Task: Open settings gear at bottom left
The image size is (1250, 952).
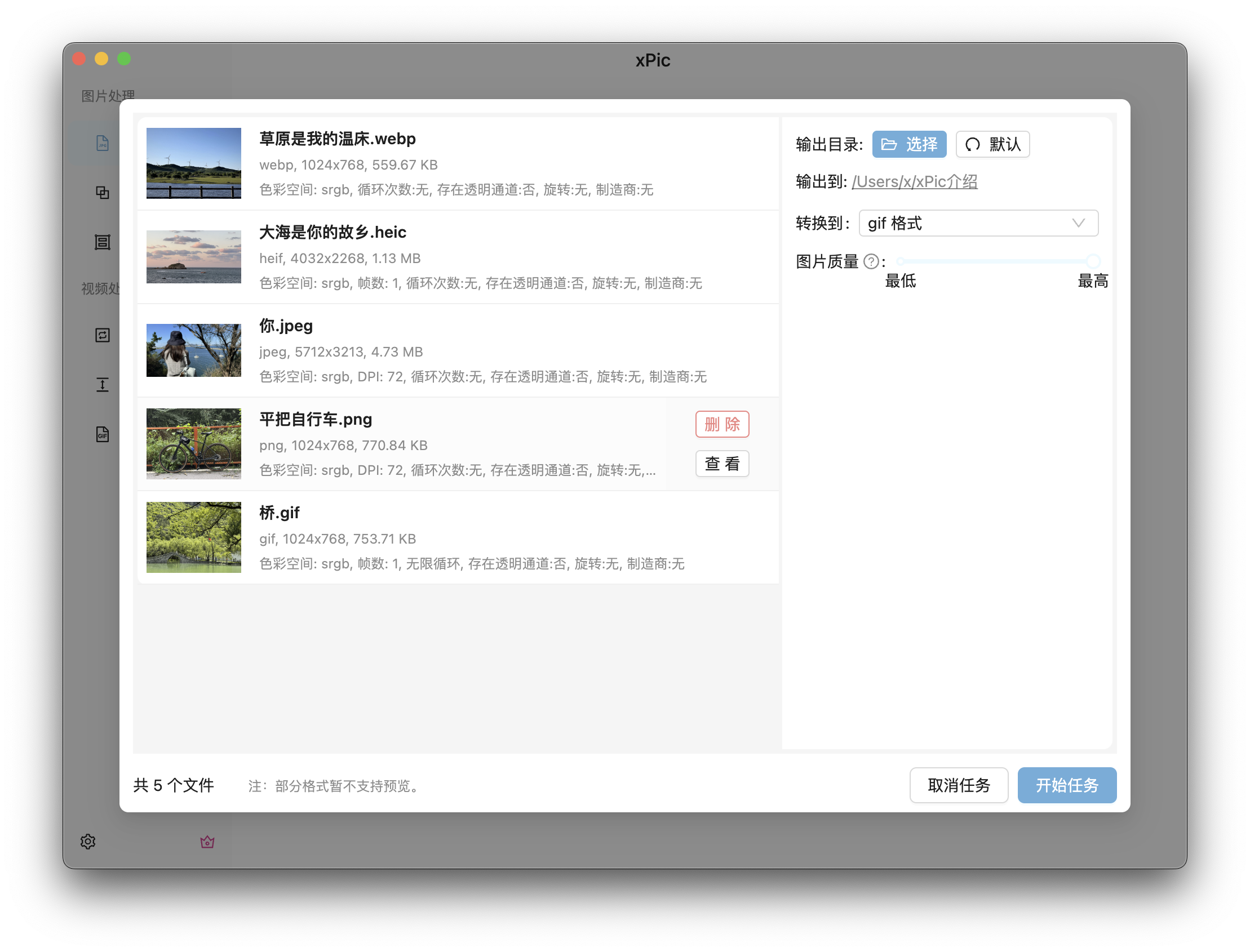Action: click(x=88, y=842)
